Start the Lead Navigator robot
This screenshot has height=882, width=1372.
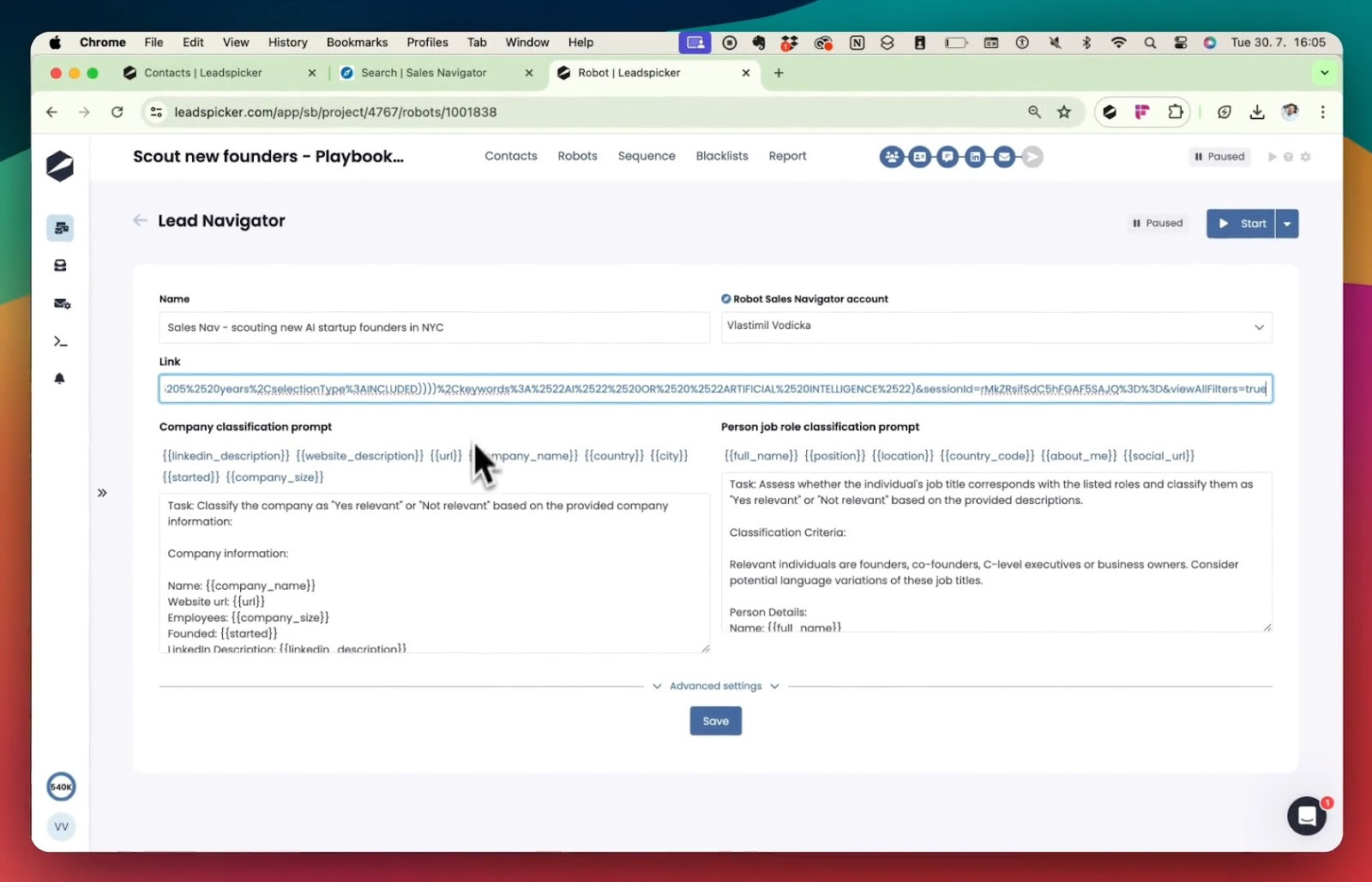[1241, 223]
